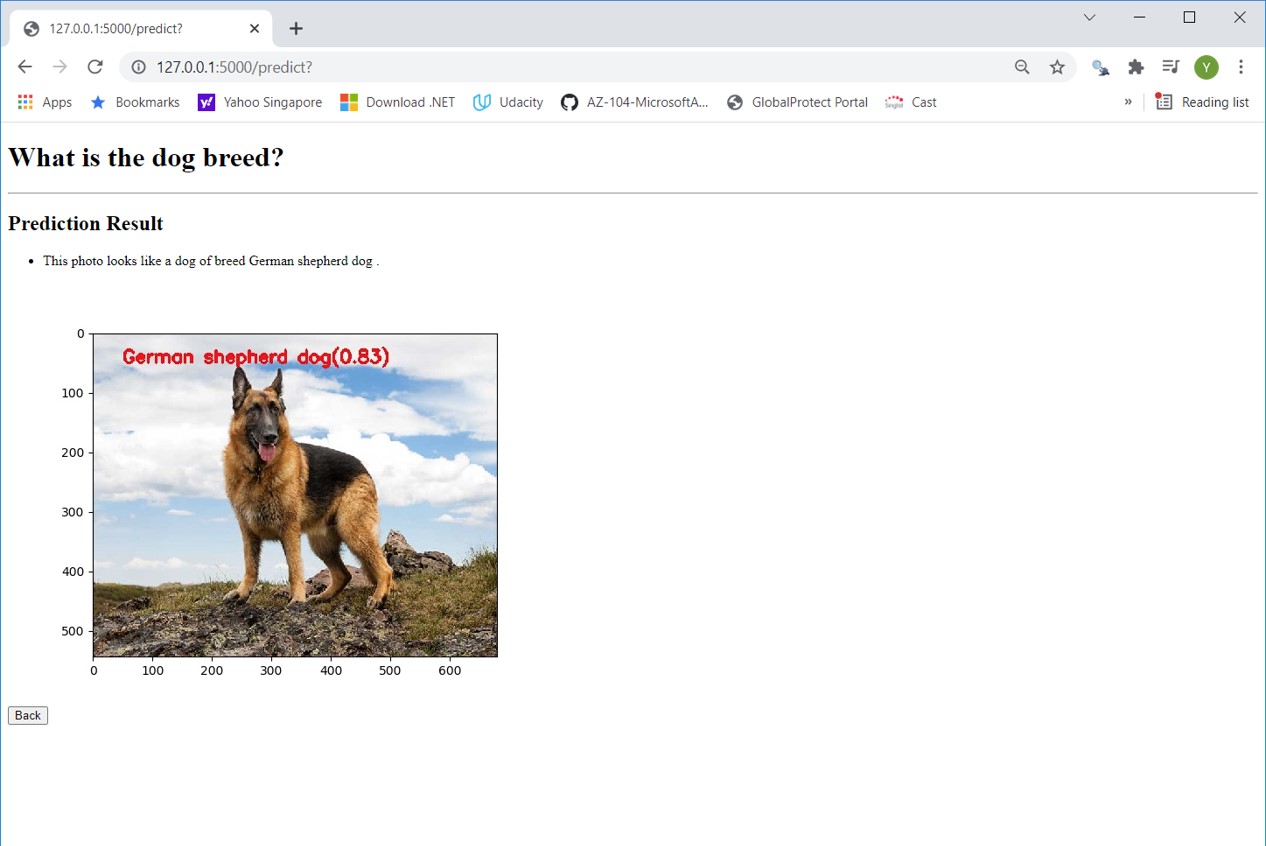This screenshot has height=846, width=1266.
Task: Open the GlobalProtect Portal bookmark
Action: [797, 101]
